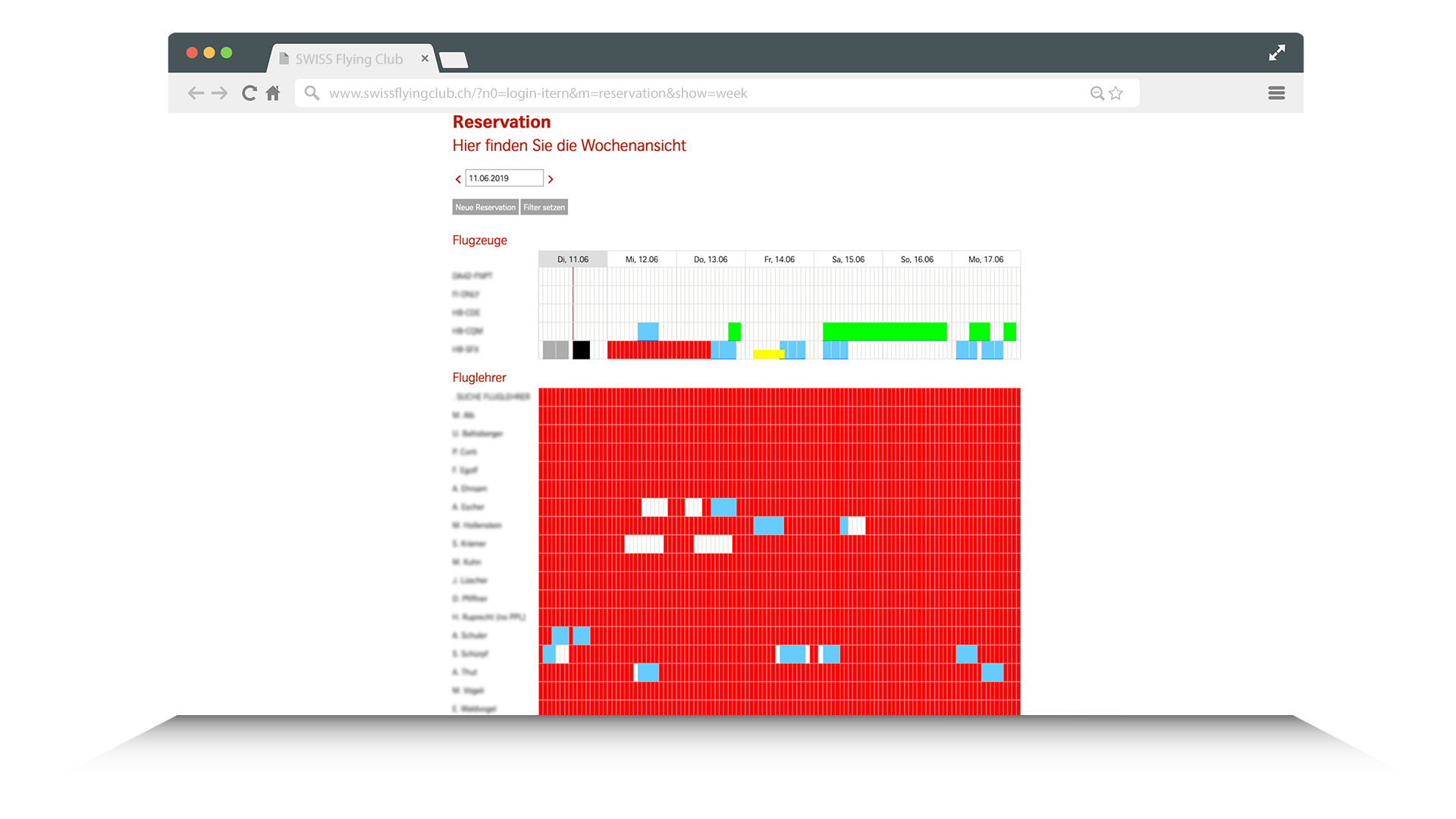This screenshot has height=819, width=1456.
Task: Select the Di, 11.06 day header
Action: (x=573, y=259)
